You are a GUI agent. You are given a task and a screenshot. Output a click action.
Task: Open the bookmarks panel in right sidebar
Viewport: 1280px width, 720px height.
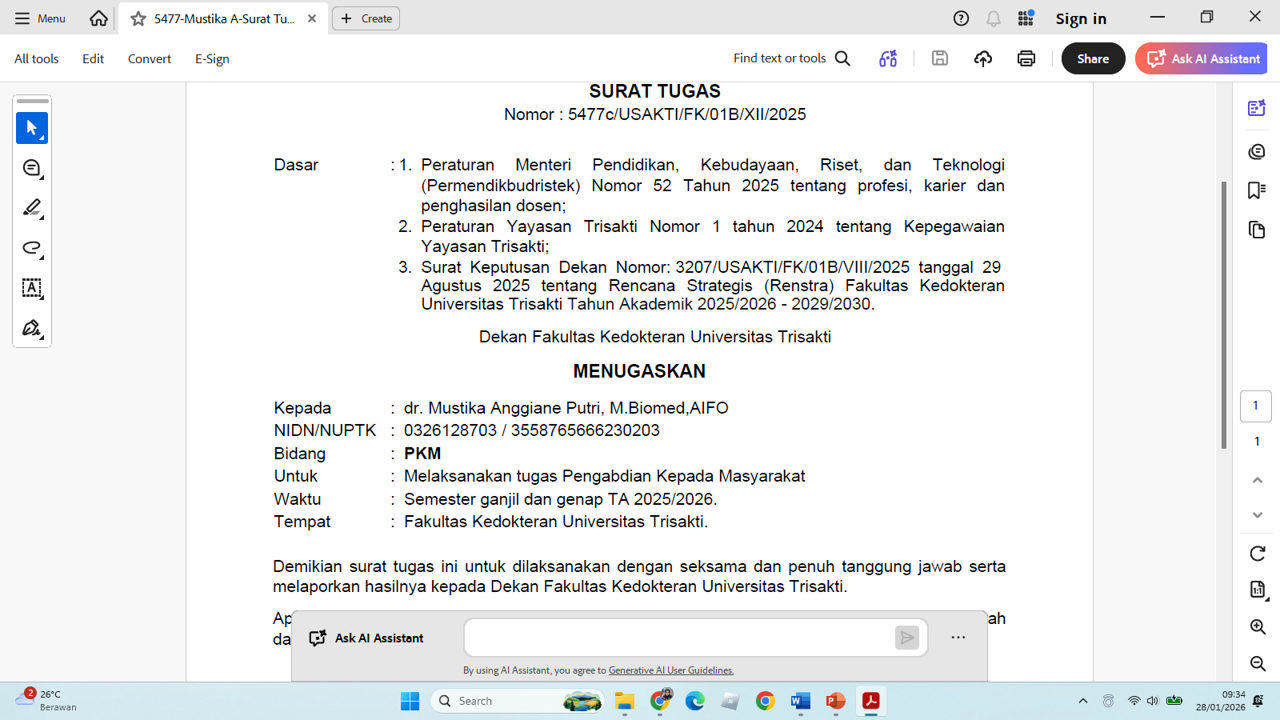pos(1257,190)
